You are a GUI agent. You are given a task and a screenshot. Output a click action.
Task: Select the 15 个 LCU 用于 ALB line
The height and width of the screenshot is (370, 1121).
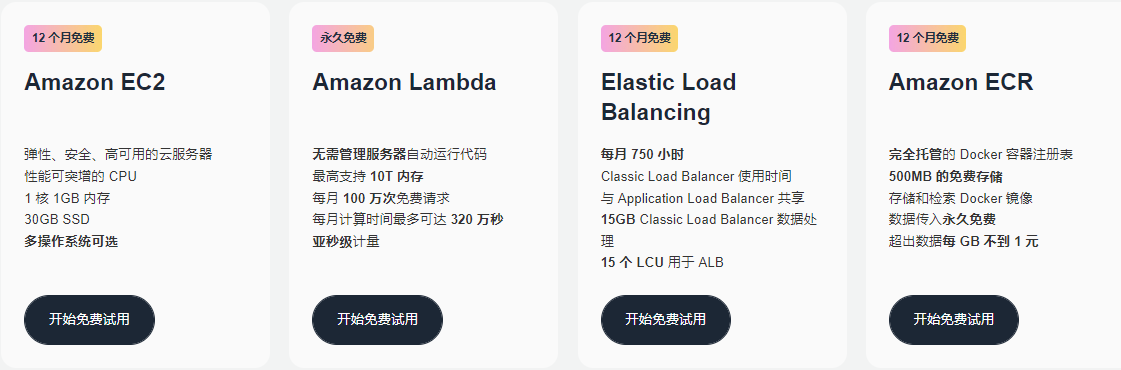point(662,263)
